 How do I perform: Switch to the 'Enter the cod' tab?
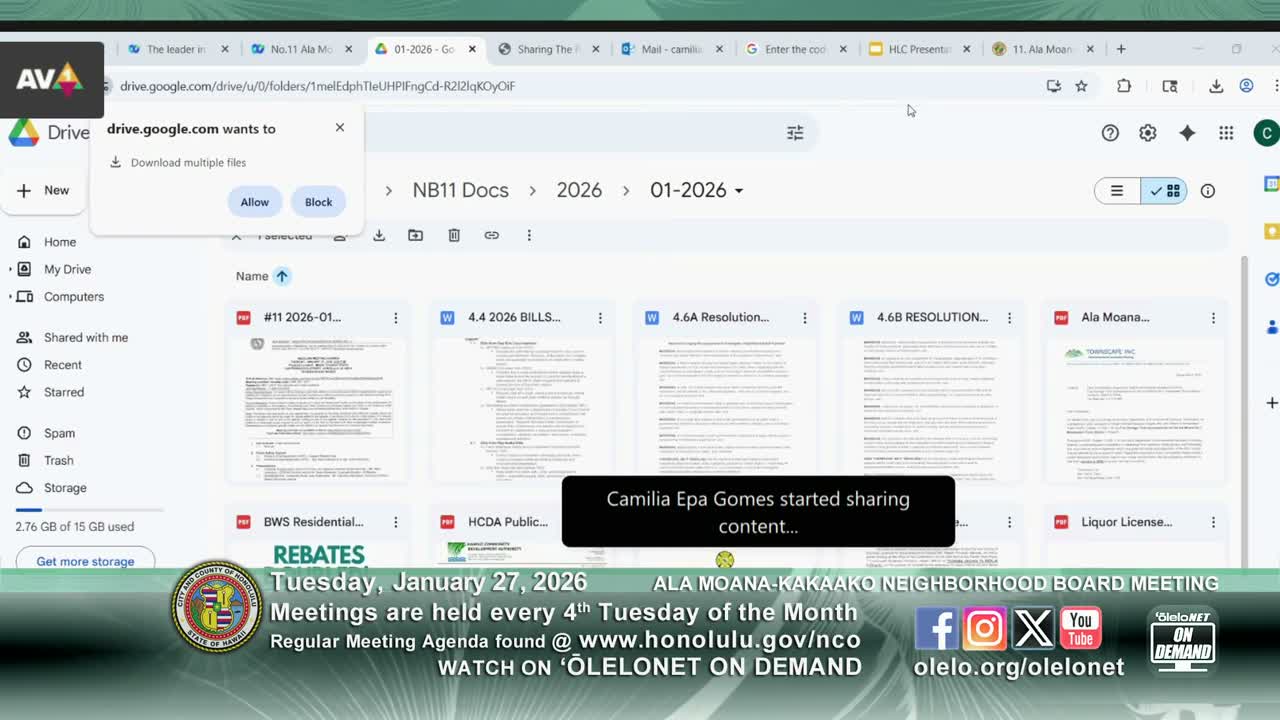tap(794, 49)
